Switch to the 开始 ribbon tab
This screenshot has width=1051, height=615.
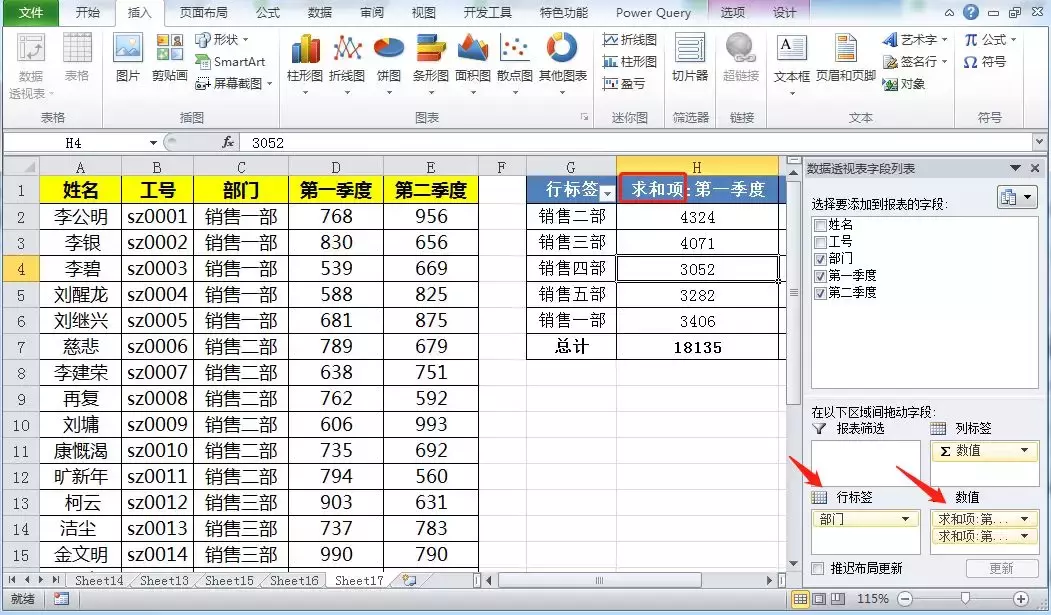tap(87, 13)
